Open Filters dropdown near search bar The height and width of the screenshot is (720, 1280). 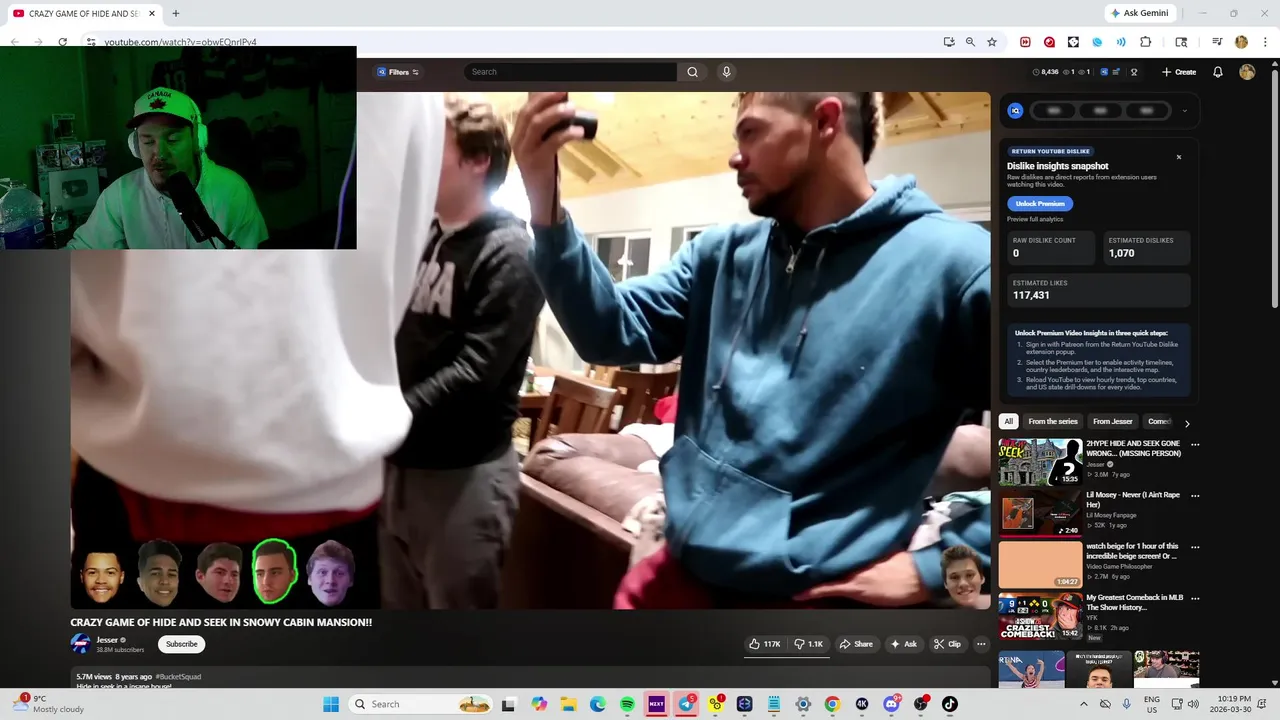[x=398, y=72]
